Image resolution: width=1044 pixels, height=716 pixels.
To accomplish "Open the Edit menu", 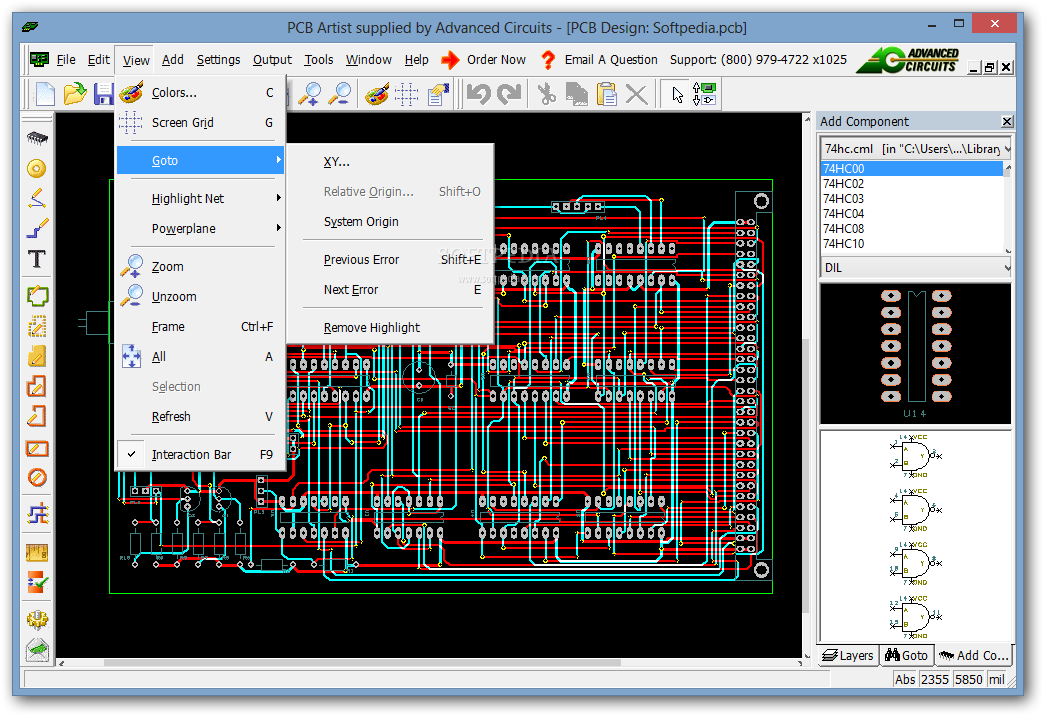I will 99,60.
